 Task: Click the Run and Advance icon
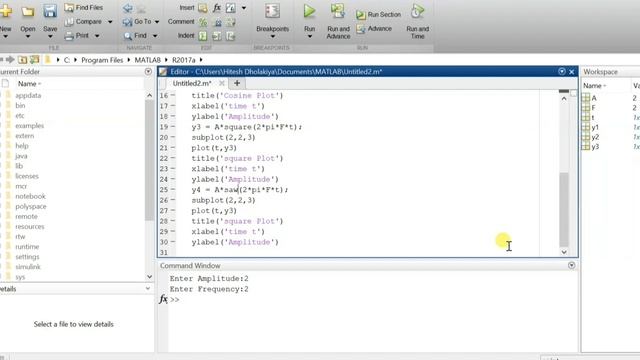(338, 11)
